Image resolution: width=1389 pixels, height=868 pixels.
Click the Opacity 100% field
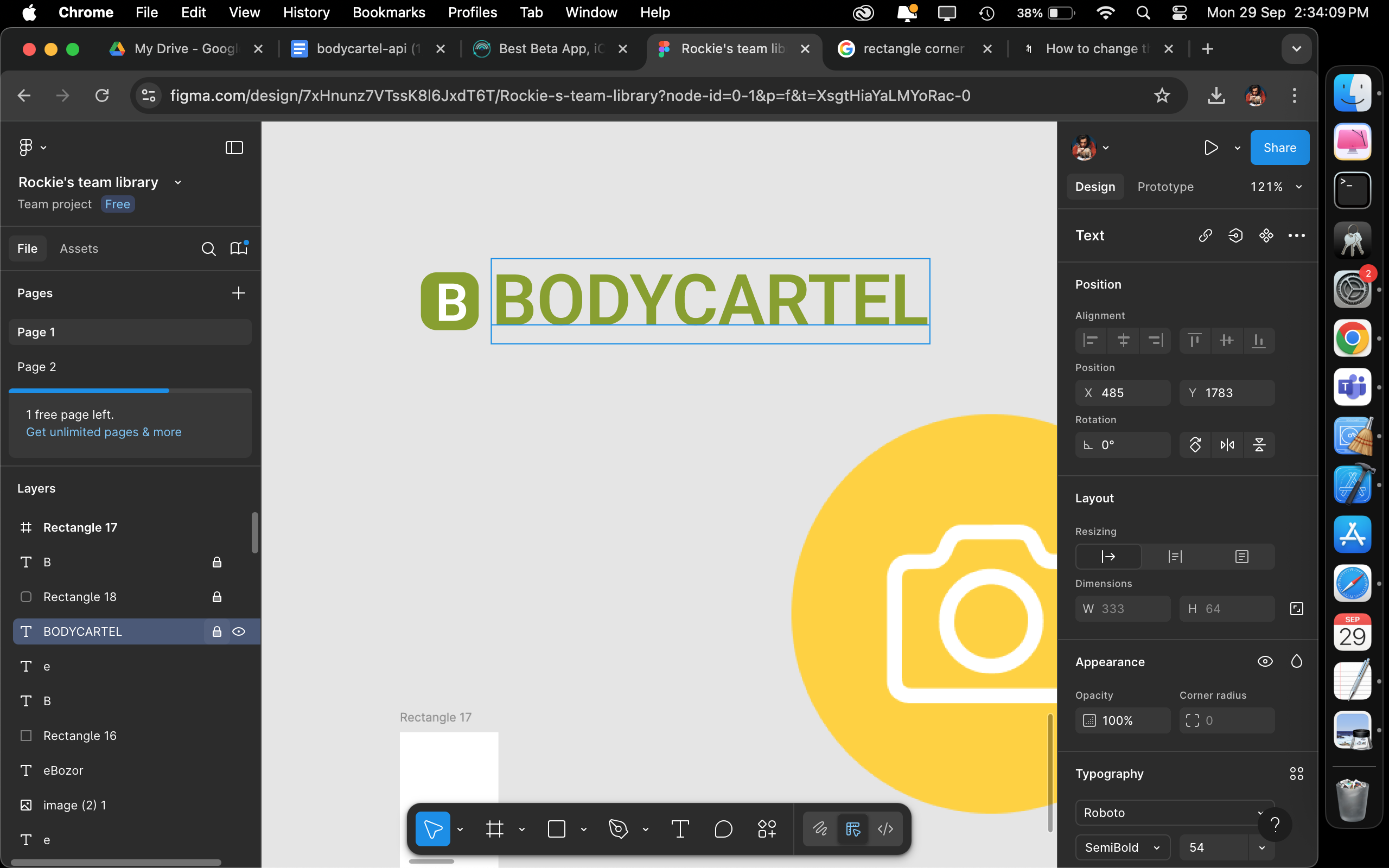coord(1122,720)
